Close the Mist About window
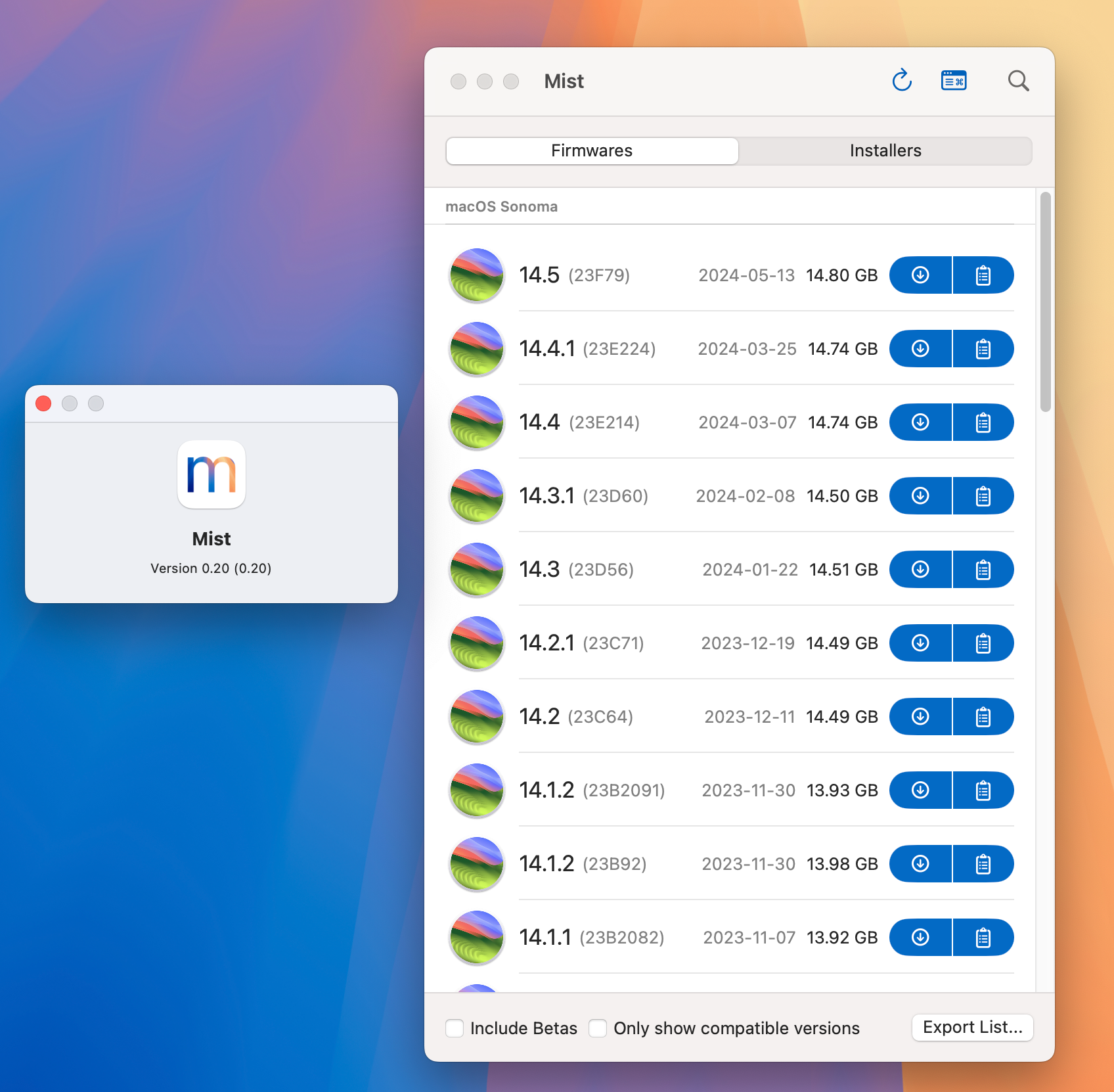 (x=43, y=403)
